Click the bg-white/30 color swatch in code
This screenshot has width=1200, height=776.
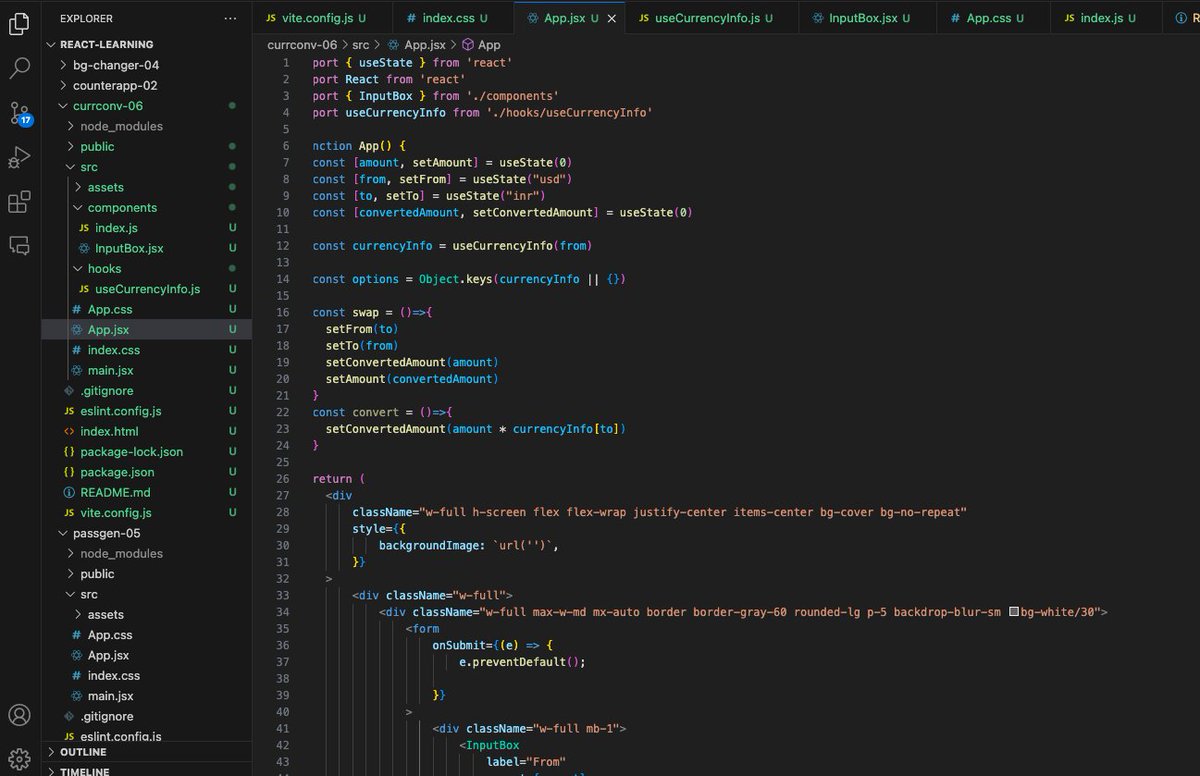(x=1014, y=612)
